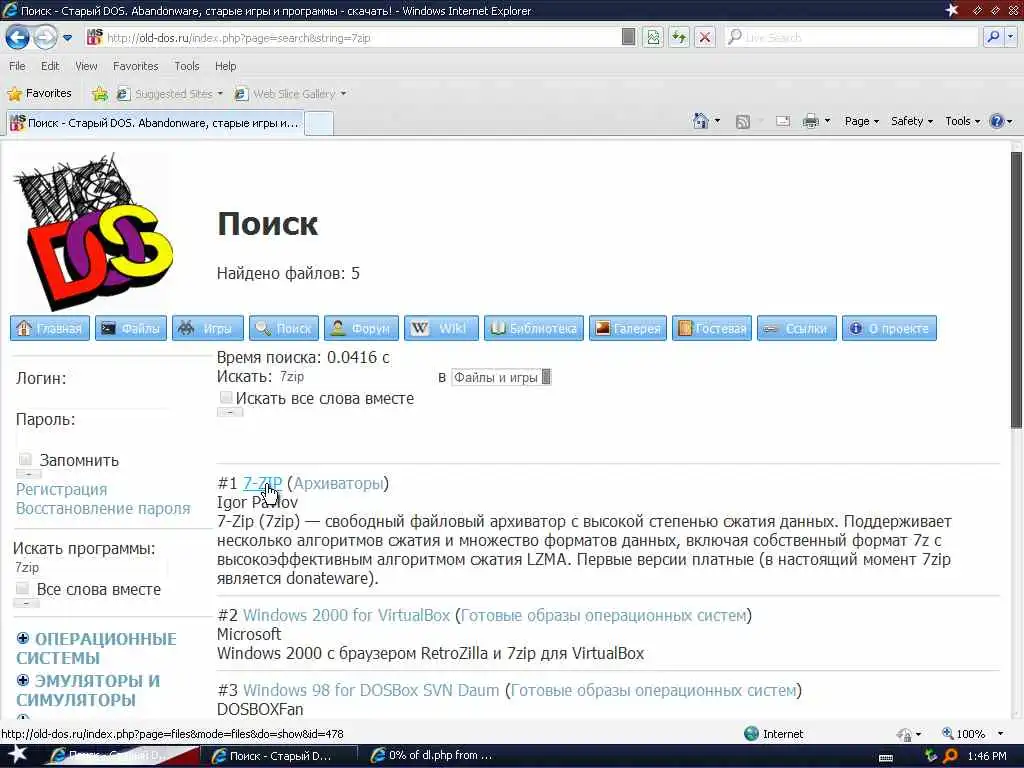Click the address bar URL field

click(x=353, y=38)
